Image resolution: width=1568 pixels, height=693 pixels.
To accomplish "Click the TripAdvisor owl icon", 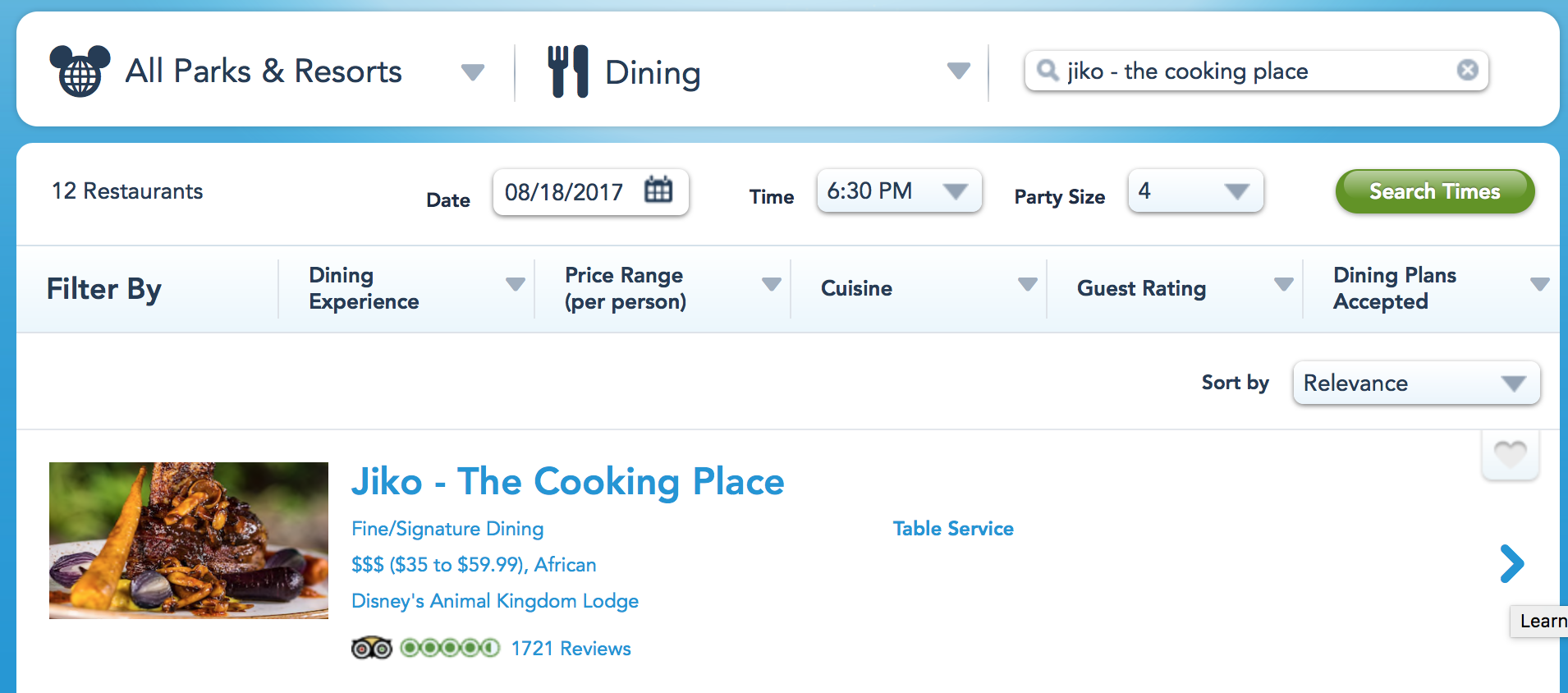I will point(372,649).
